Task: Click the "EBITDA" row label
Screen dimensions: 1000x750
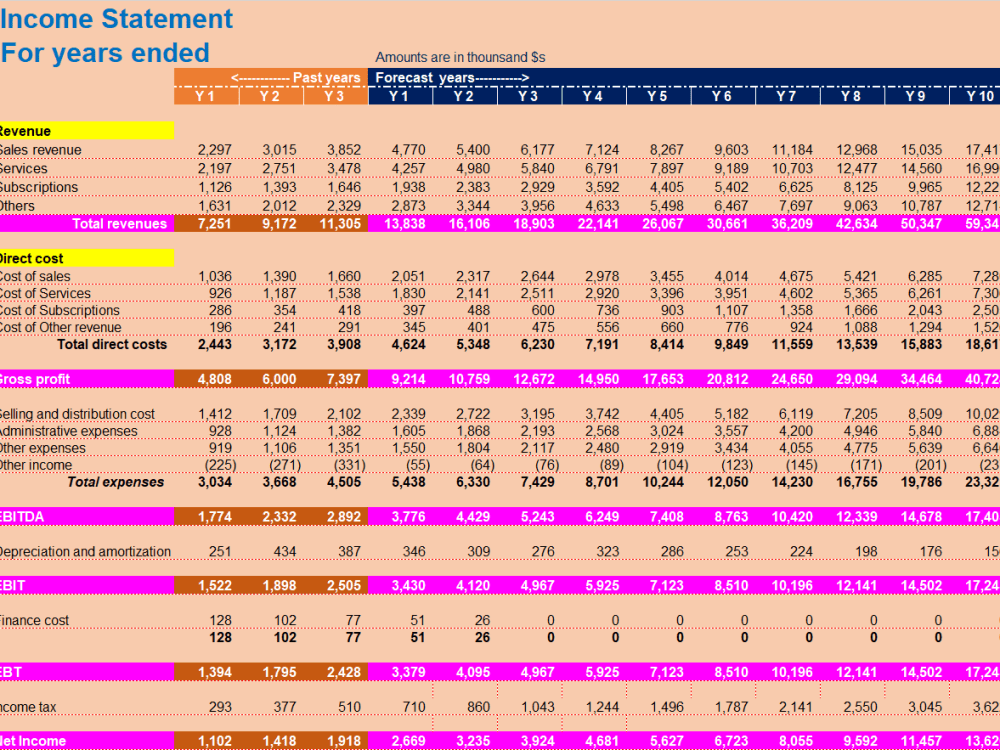Action: coord(22,516)
